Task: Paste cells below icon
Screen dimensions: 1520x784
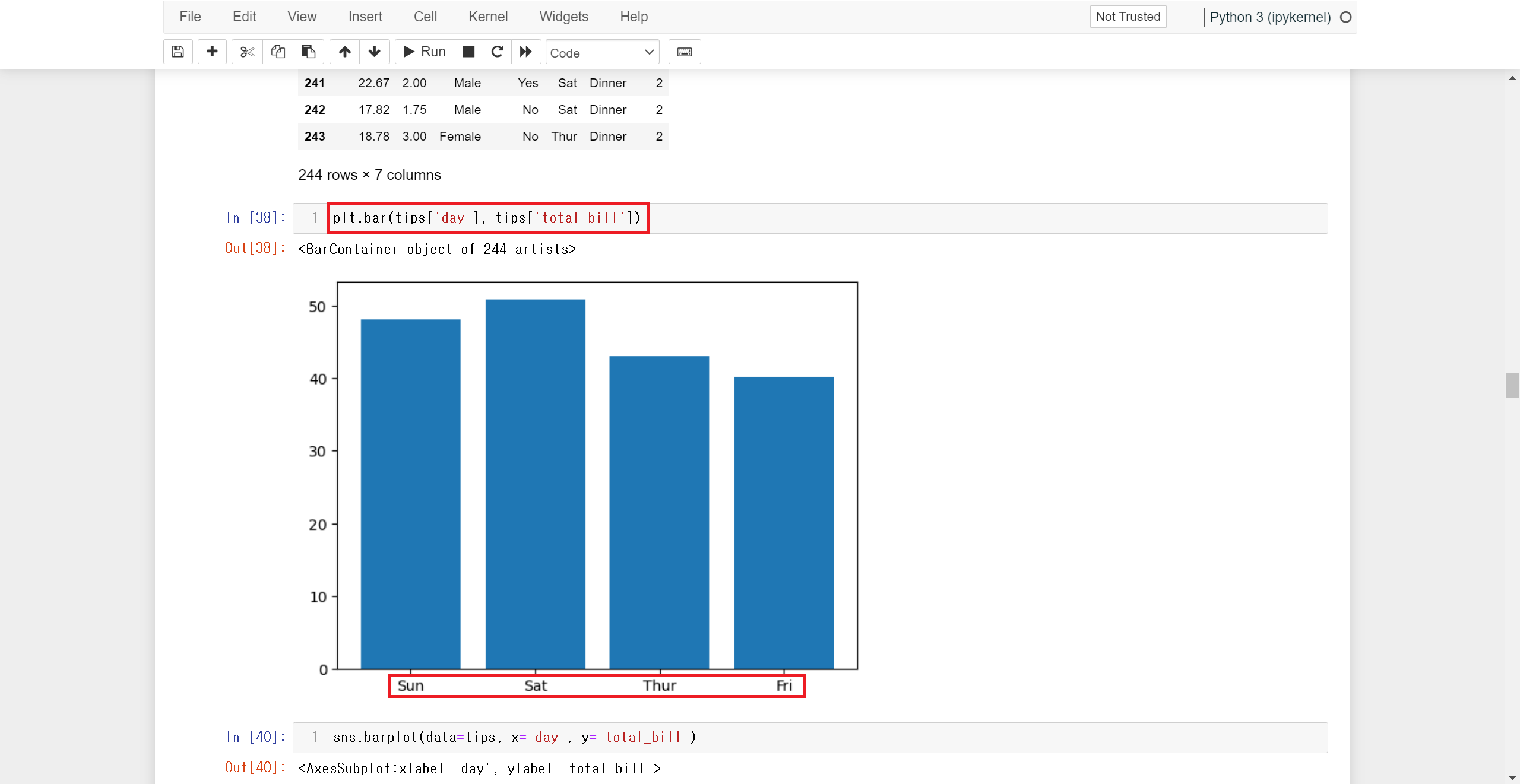Action: click(x=308, y=52)
